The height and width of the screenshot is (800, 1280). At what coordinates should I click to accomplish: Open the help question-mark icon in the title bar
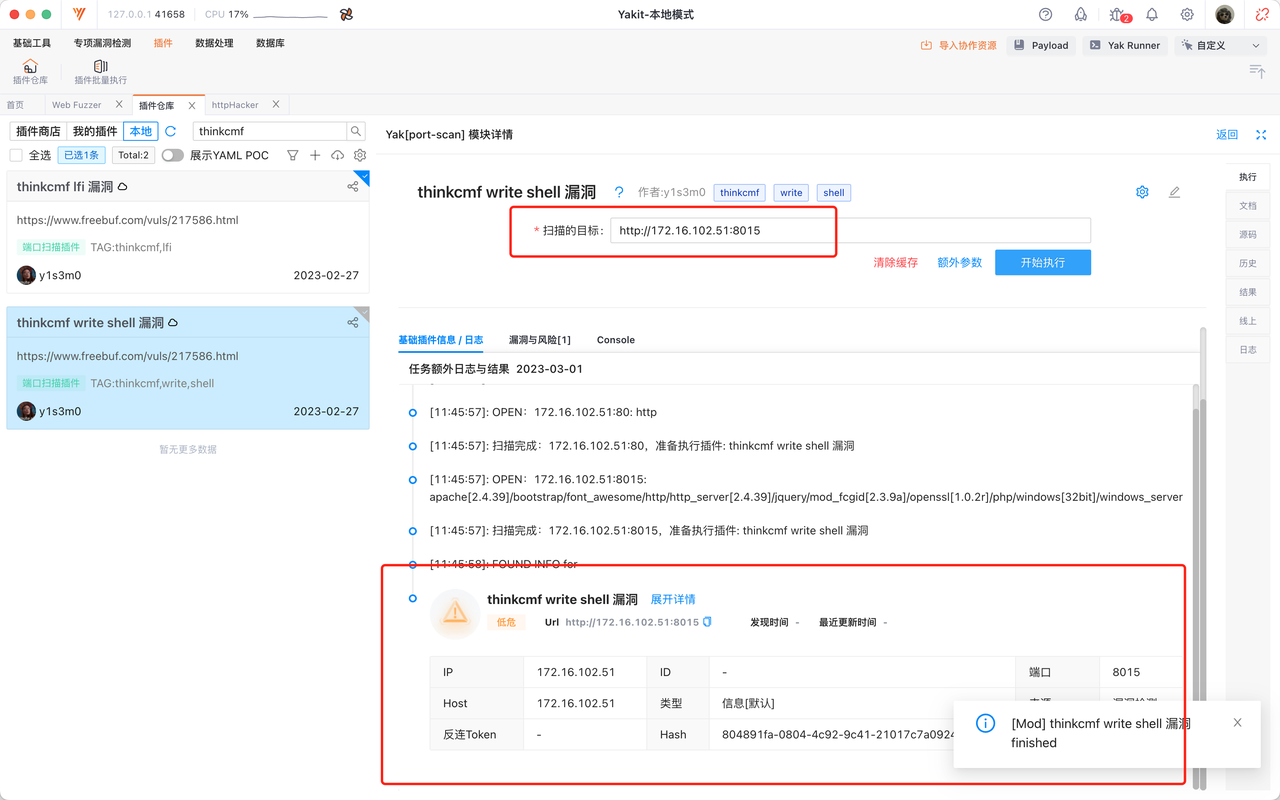coord(1046,15)
